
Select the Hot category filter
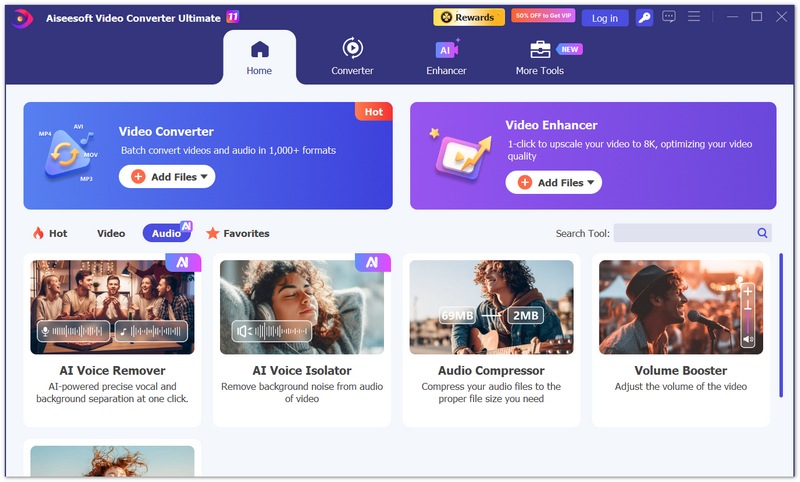click(x=50, y=234)
